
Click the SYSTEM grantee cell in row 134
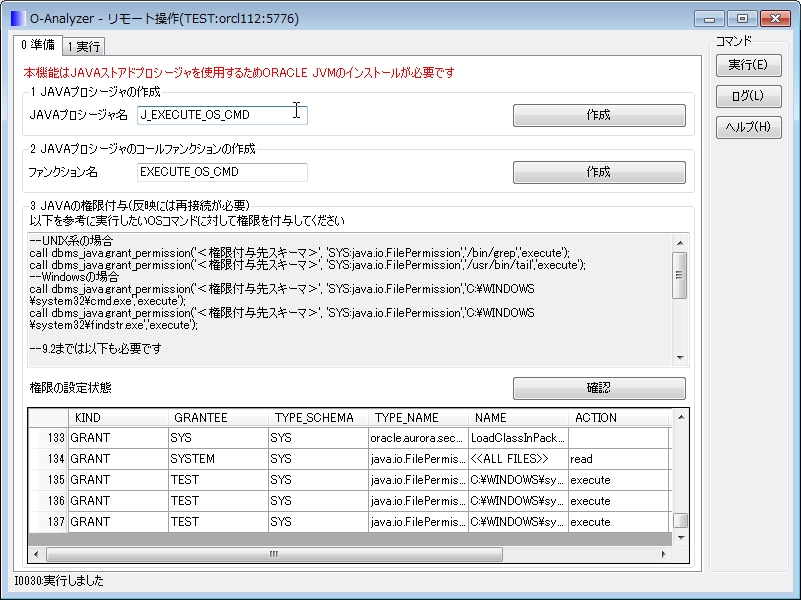click(x=218, y=459)
